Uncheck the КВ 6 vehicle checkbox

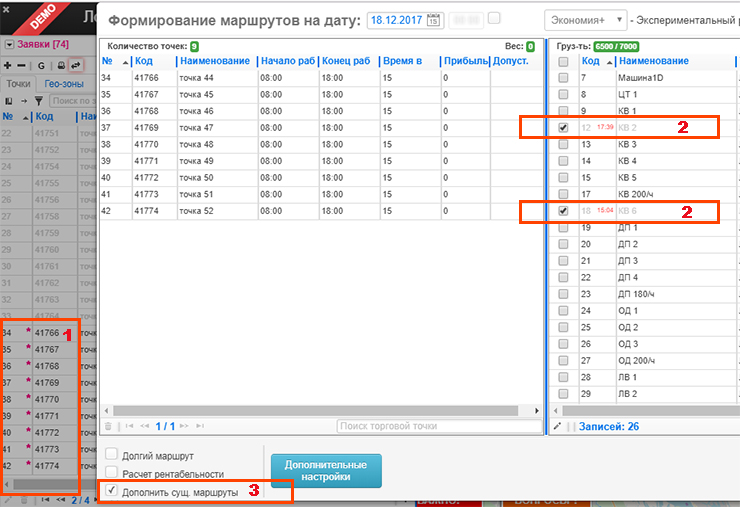563,211
